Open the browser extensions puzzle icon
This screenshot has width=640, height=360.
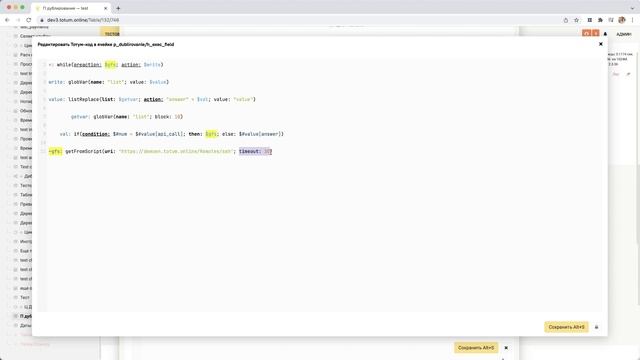600,20
